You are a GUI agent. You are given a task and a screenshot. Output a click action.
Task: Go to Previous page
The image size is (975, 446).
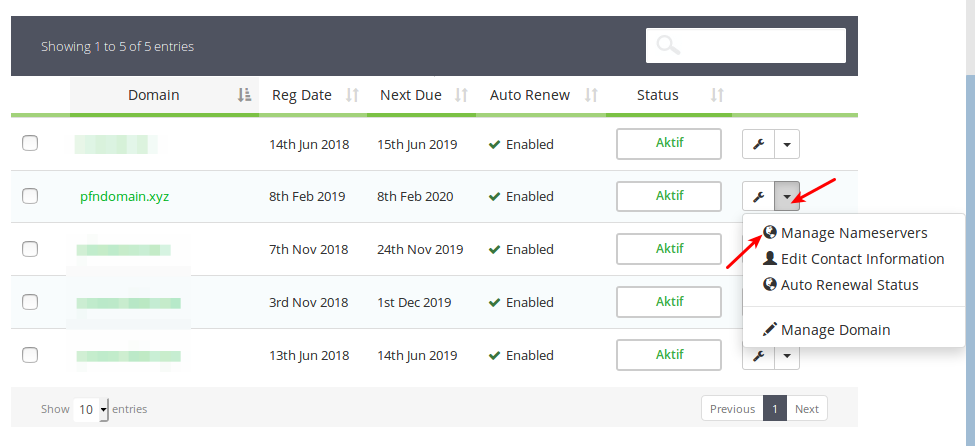click(732, 409)
